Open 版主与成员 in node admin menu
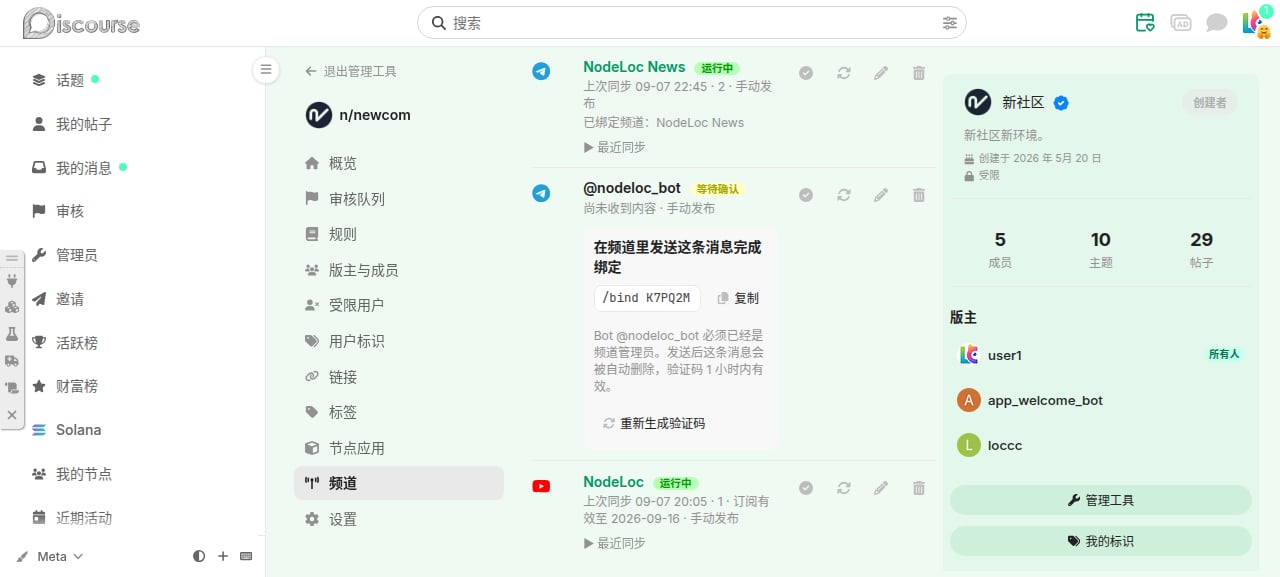Viewport: 1280px width, 577px height. pyautogui.click(x=399, y=270)
